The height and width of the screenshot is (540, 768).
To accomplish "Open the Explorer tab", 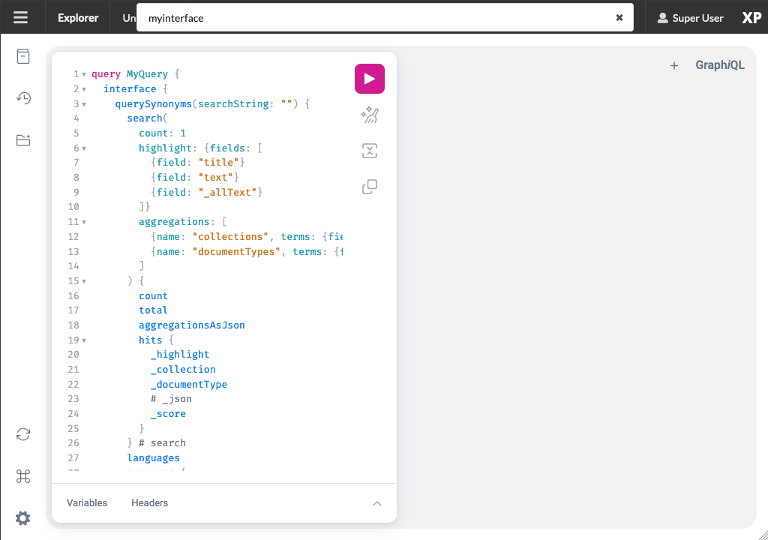I will 78,18.
